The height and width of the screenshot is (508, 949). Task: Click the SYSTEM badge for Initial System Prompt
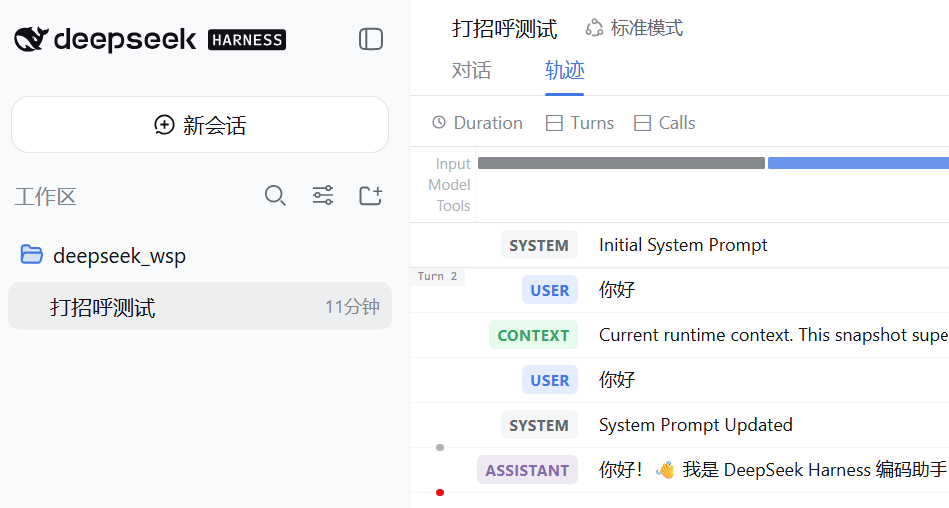(539, 245)
